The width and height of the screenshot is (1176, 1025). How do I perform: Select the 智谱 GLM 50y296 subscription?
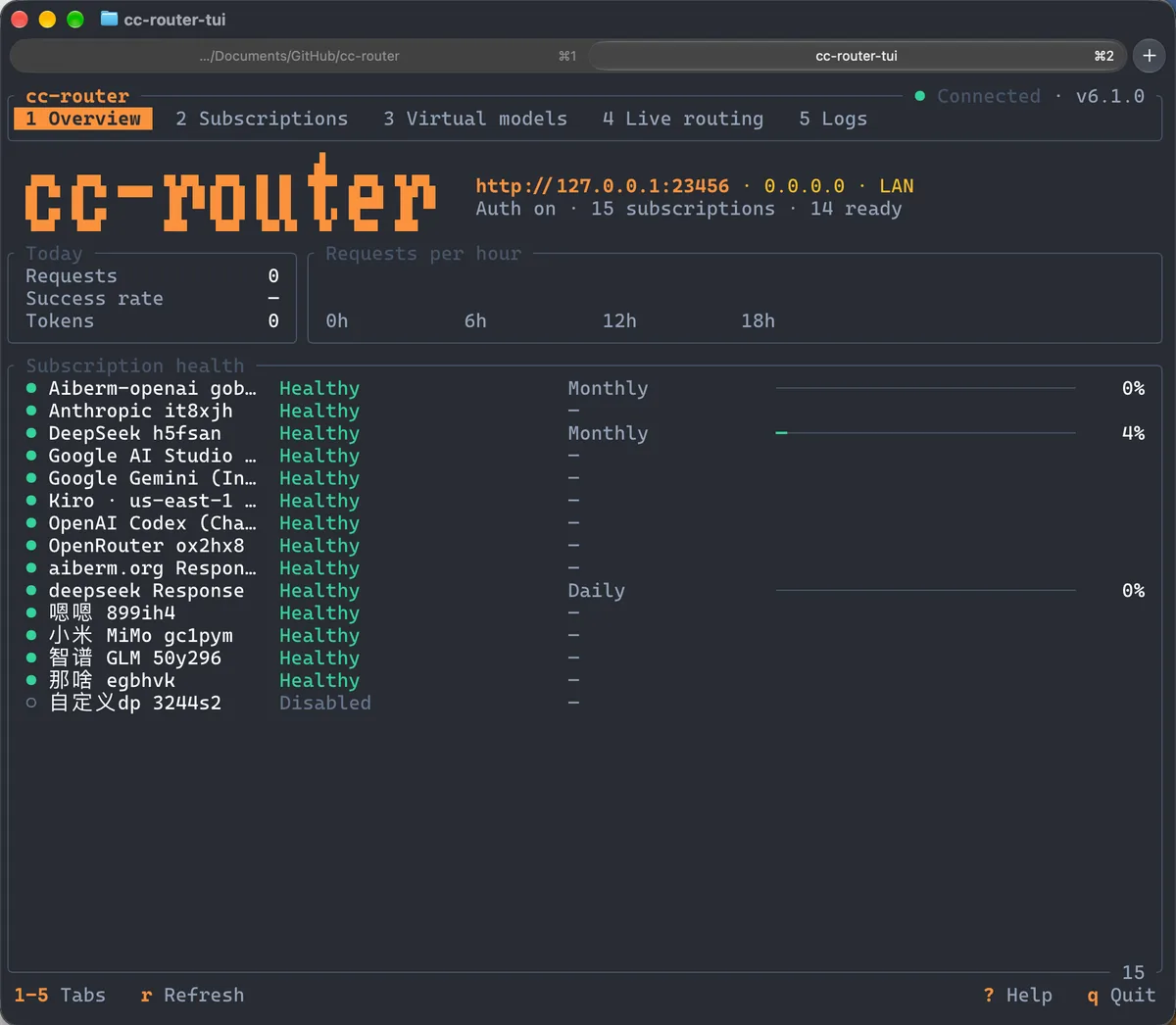(585, 659)
